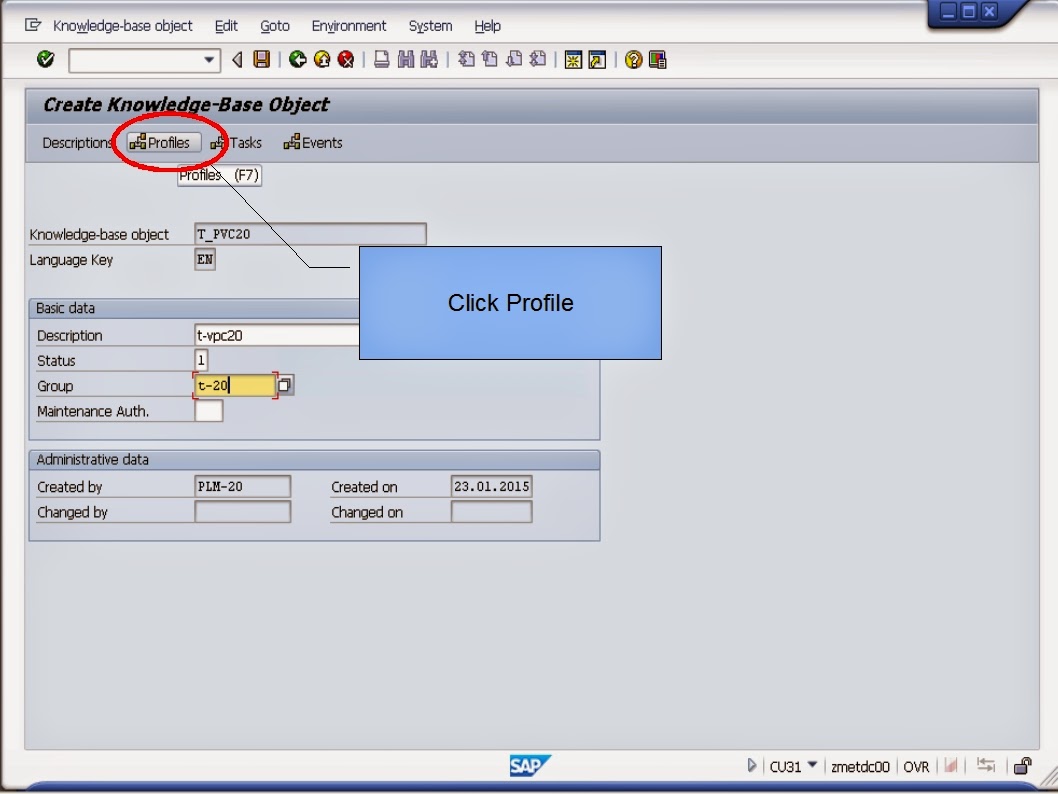Click the Events button
This screenshot has width=1058, height=794.
coord(313,142)
